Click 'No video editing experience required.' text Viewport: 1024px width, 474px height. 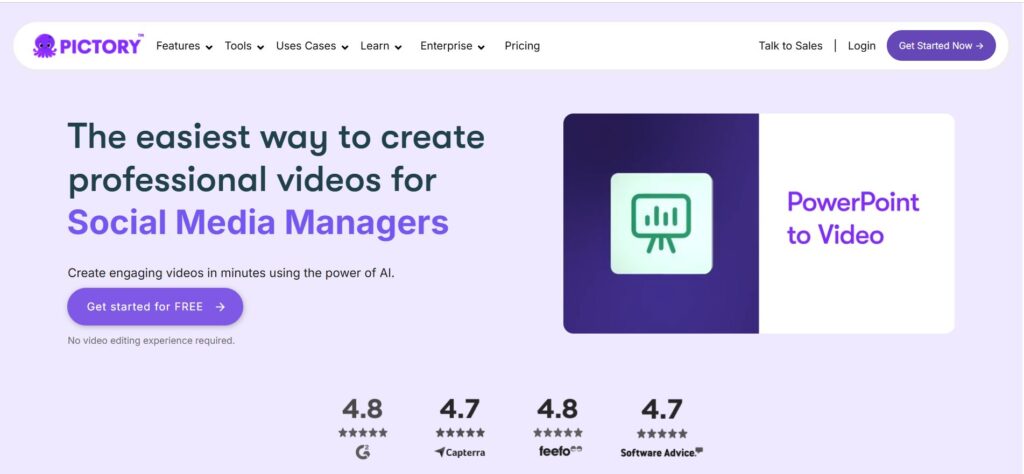pos(151,341)
